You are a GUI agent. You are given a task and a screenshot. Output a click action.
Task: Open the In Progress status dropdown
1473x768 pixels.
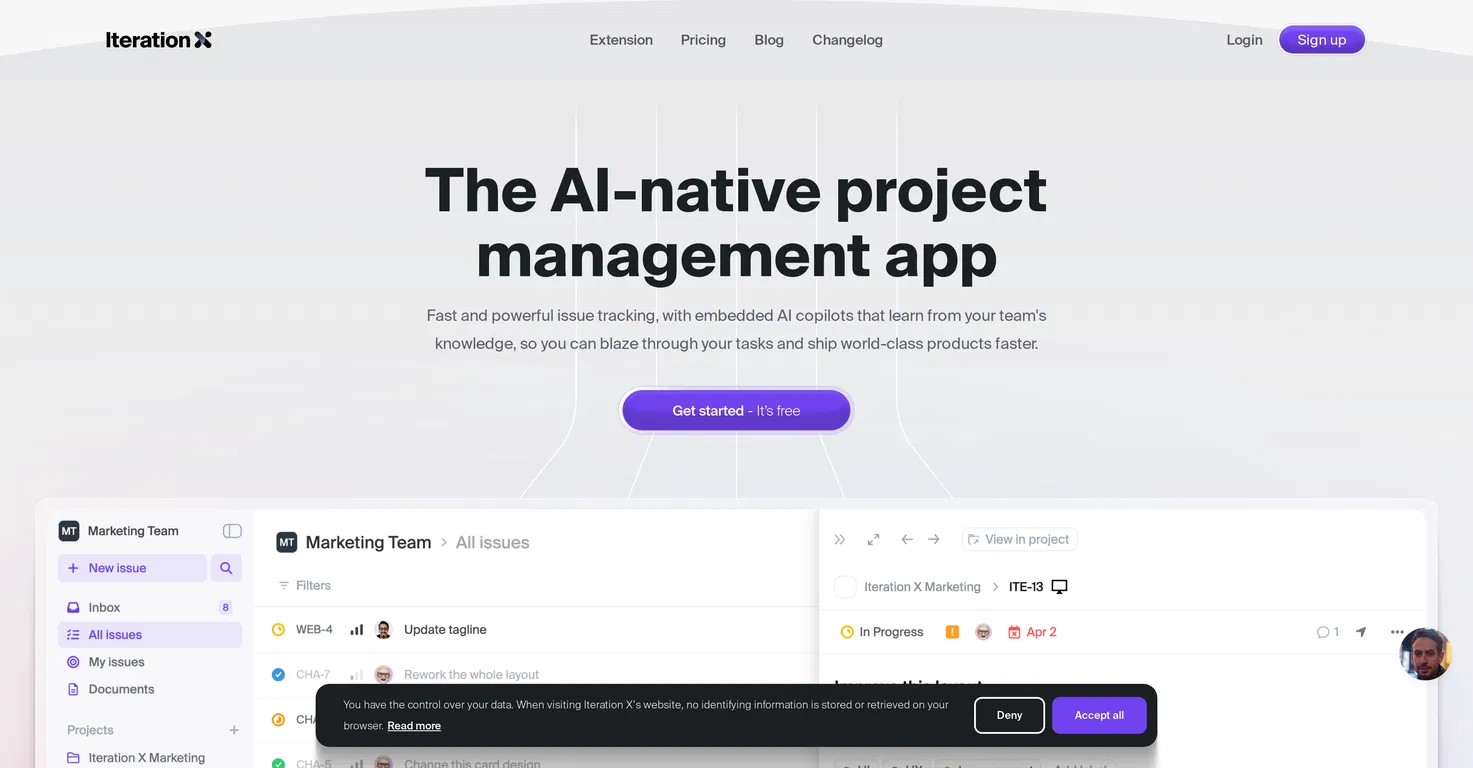click(882, 632)
